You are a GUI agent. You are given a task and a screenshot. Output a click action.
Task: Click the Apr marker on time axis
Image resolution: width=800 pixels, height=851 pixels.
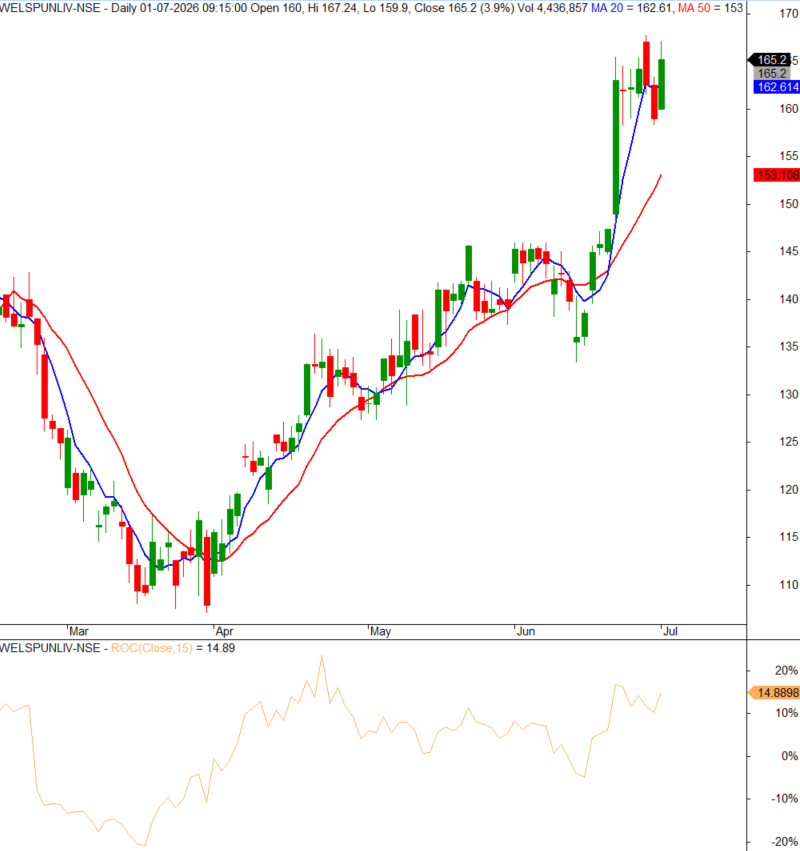pos(224,631)
